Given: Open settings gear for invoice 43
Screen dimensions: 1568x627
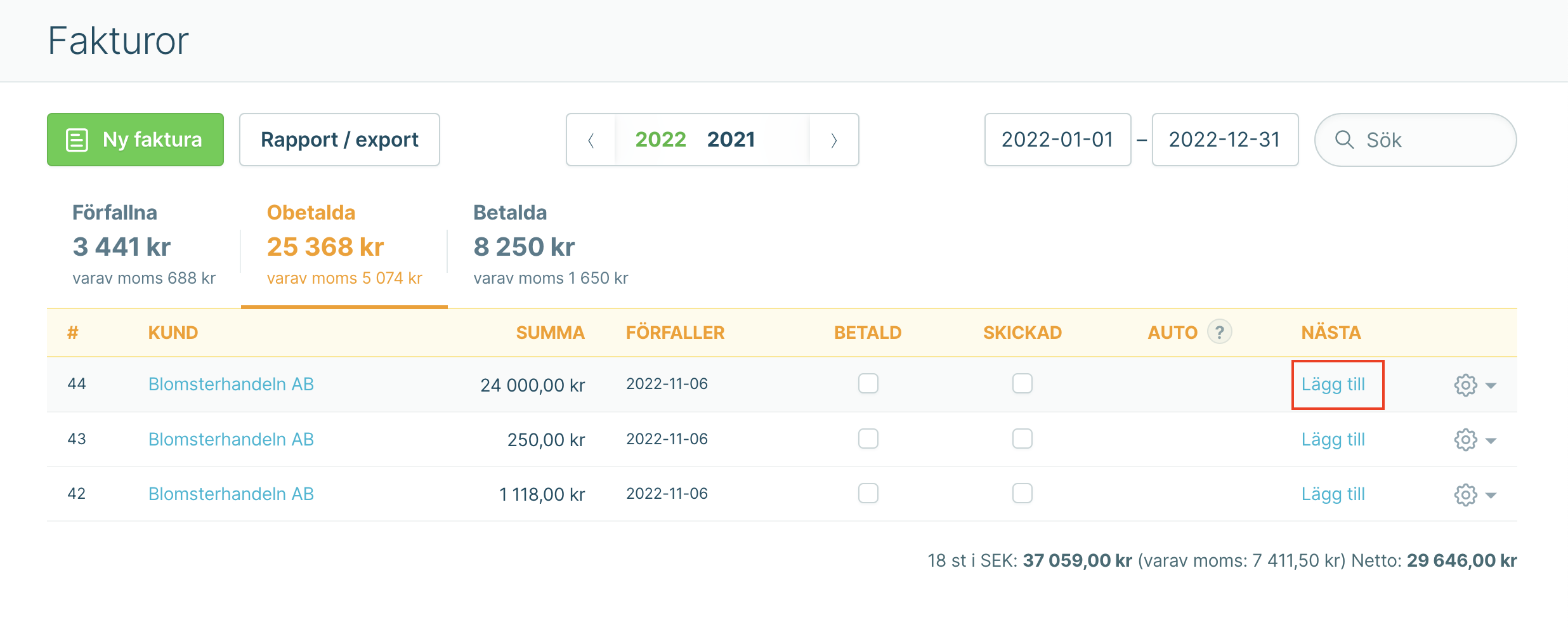Looking at the screenshot, I should [1465, 440].
